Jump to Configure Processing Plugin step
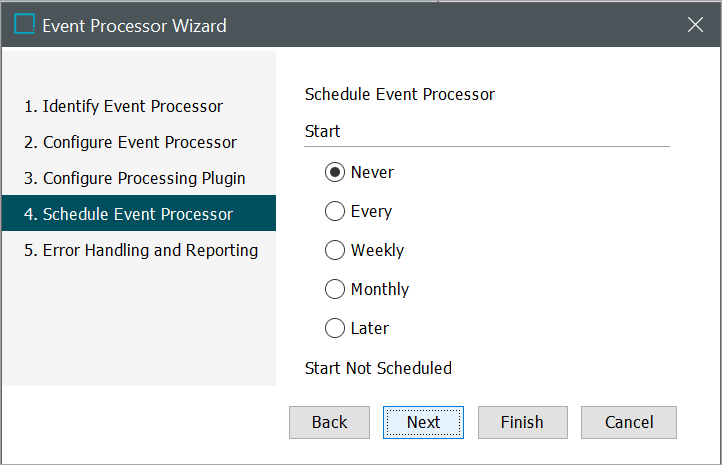 135,178
